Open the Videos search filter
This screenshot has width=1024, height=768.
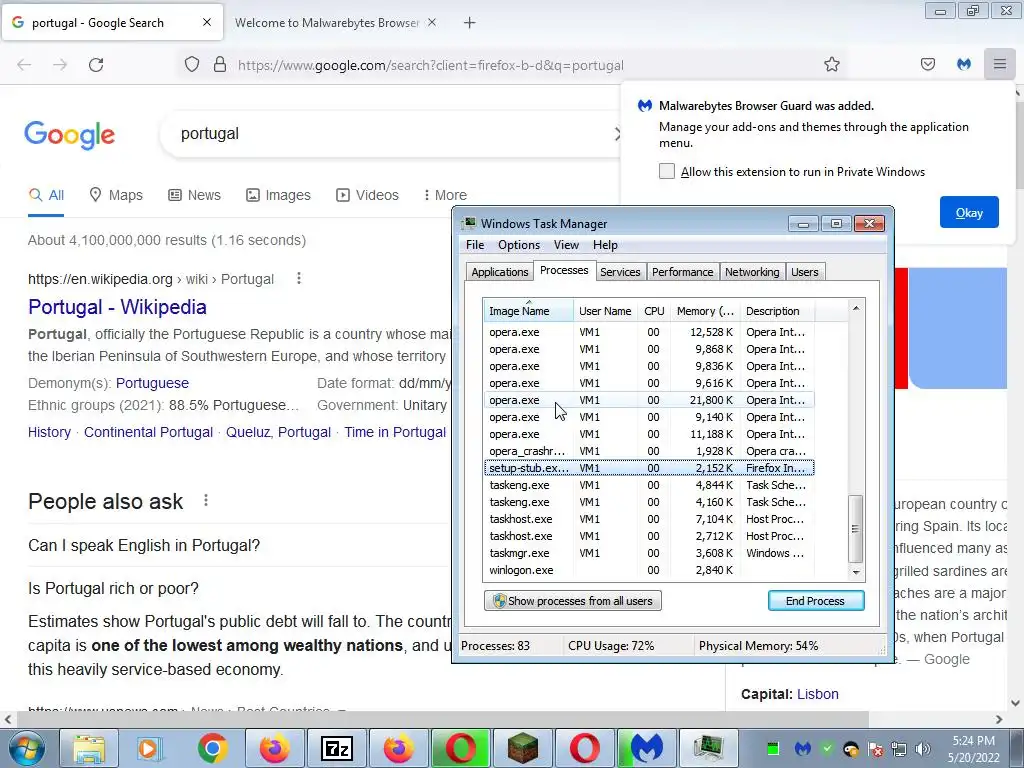(367, 195)
